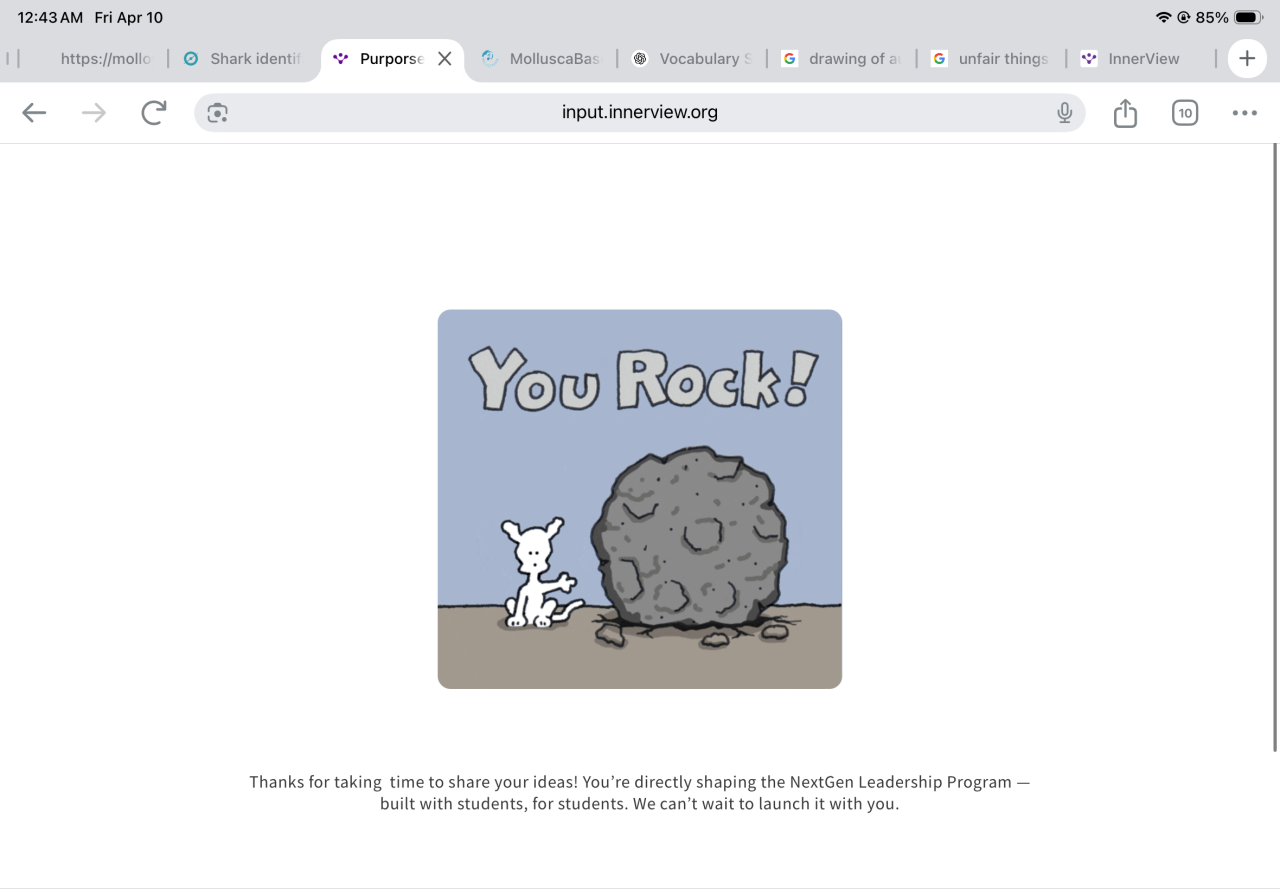Tap the 12:43 AM clock
This screenshot has height=889, width=1280.
tap(50, 17)
